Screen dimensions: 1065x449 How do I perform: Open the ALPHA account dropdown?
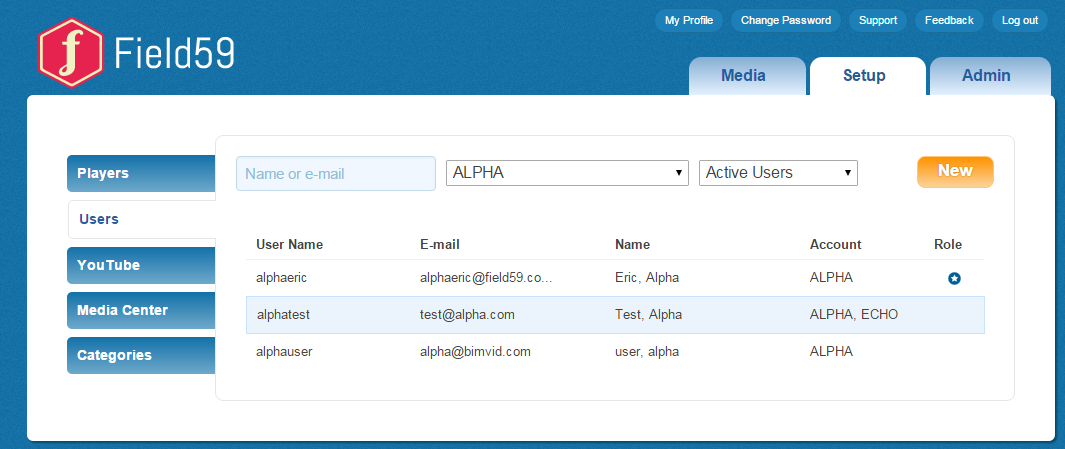tap(566, 173)
